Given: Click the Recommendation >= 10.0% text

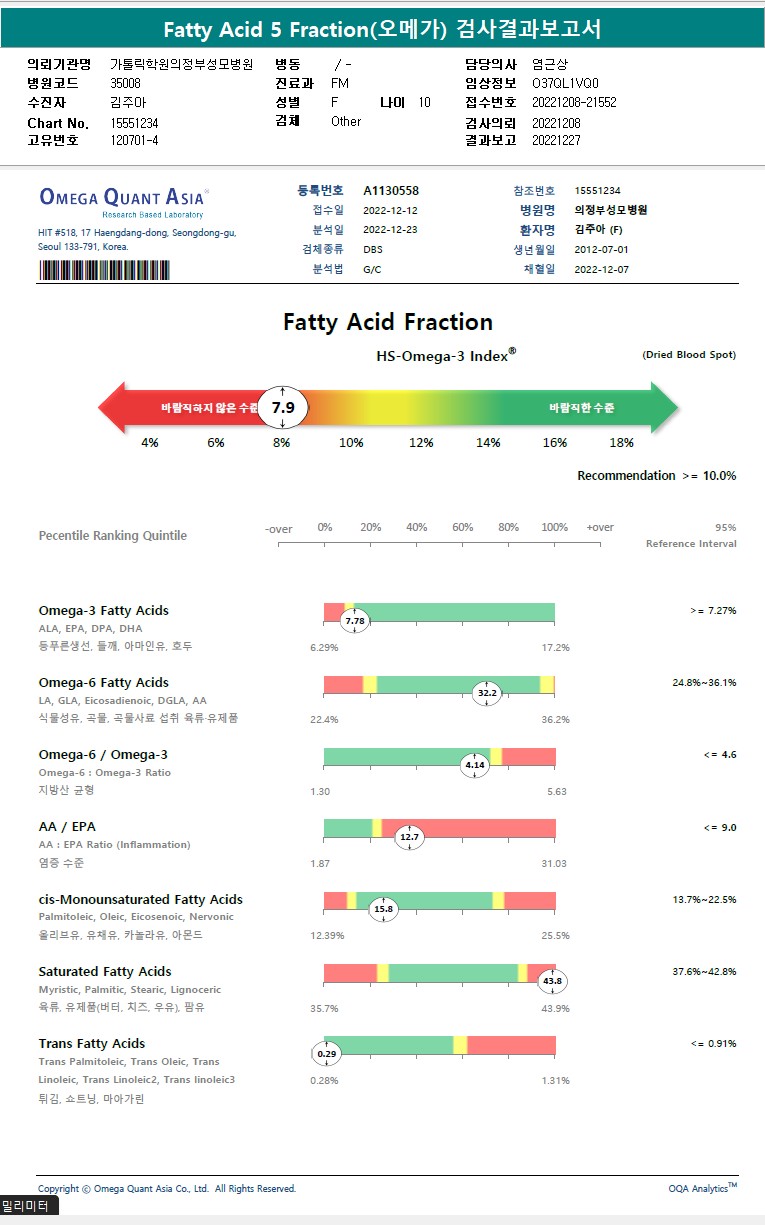Looking at the screenshot, I should (x=656, y=476).
